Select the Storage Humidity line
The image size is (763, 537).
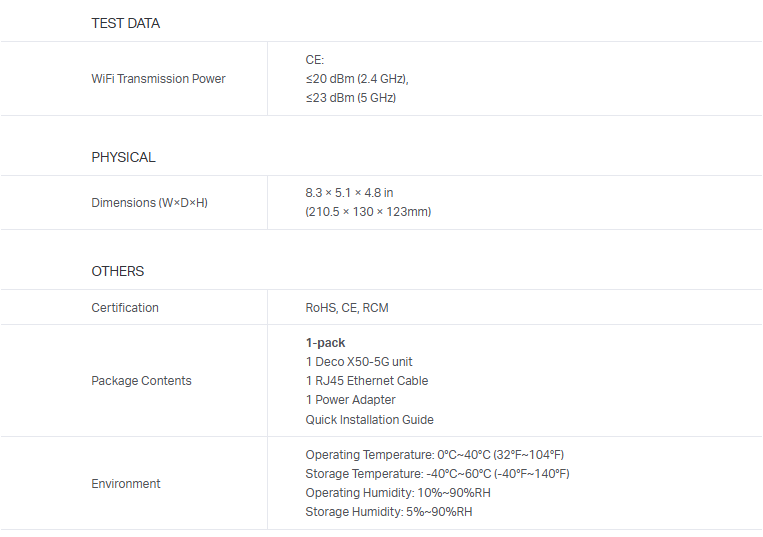click(388, 512)
